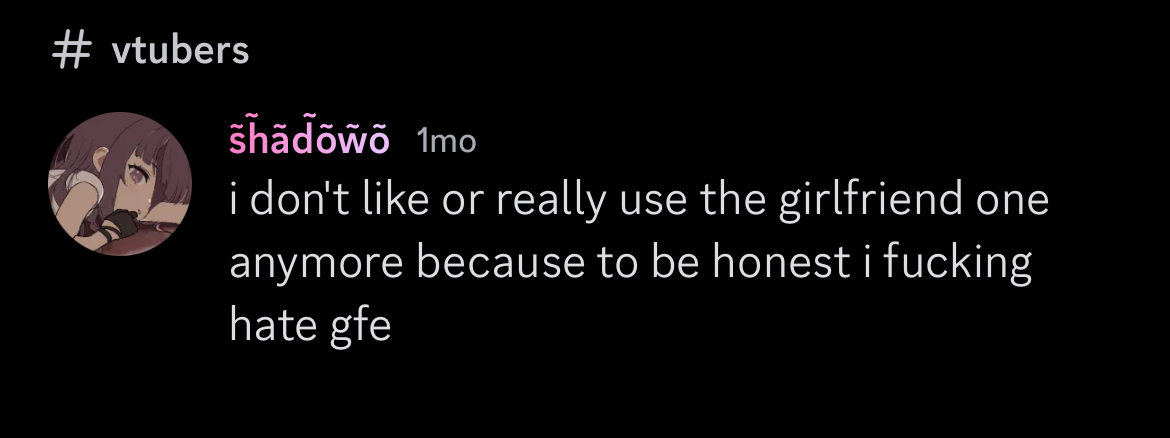1170x438 pixels.
Task: Click the hash icon beside vtubers
Action: pos(72,51)
